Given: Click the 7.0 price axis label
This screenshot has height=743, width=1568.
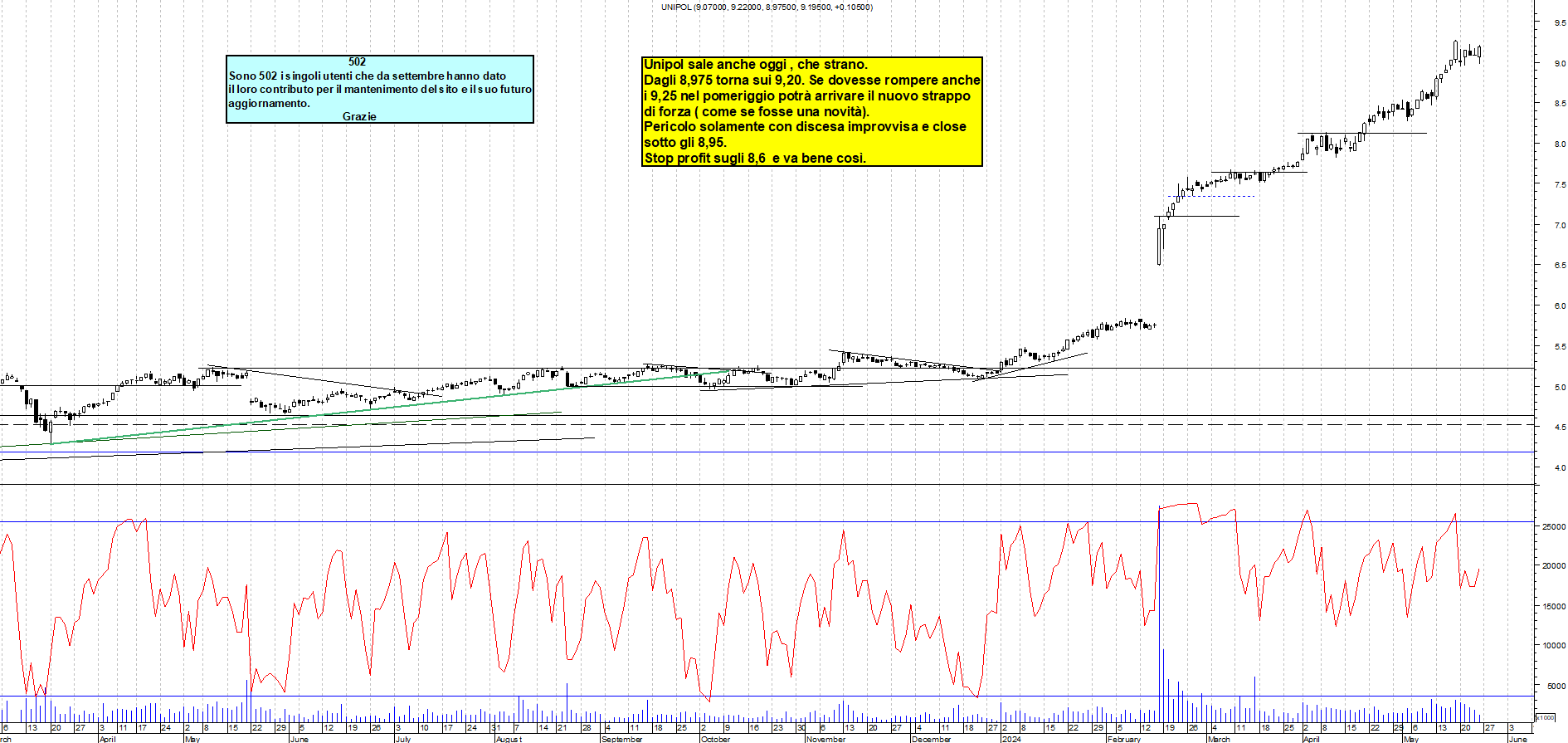Looking at the screenshot, I should (1560, 225).
